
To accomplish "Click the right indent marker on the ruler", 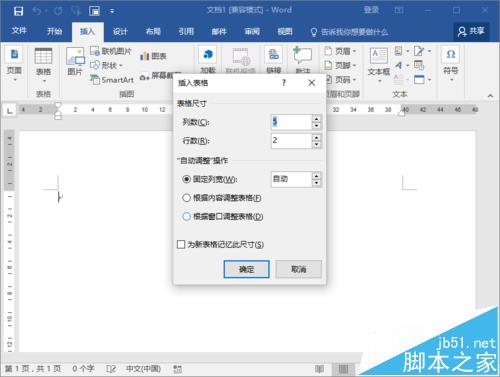I will tap(402, 114).
